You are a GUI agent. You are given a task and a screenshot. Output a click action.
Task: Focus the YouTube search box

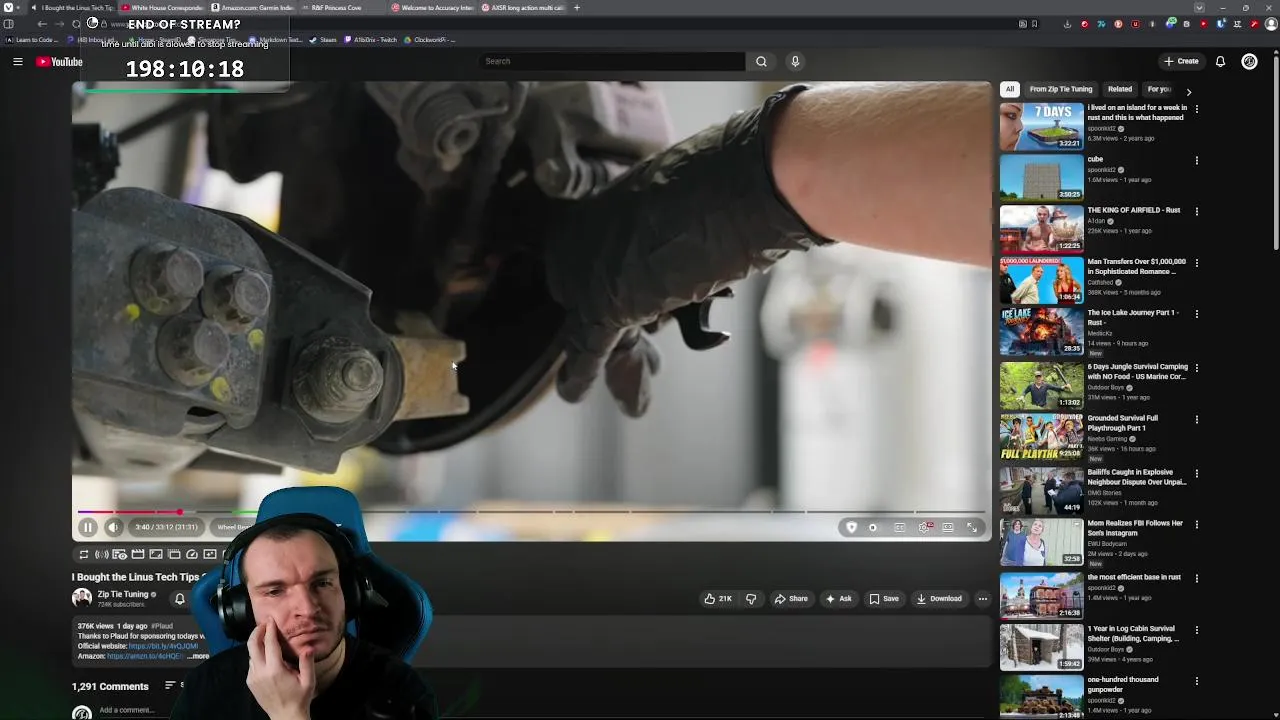tap(612, 62)
